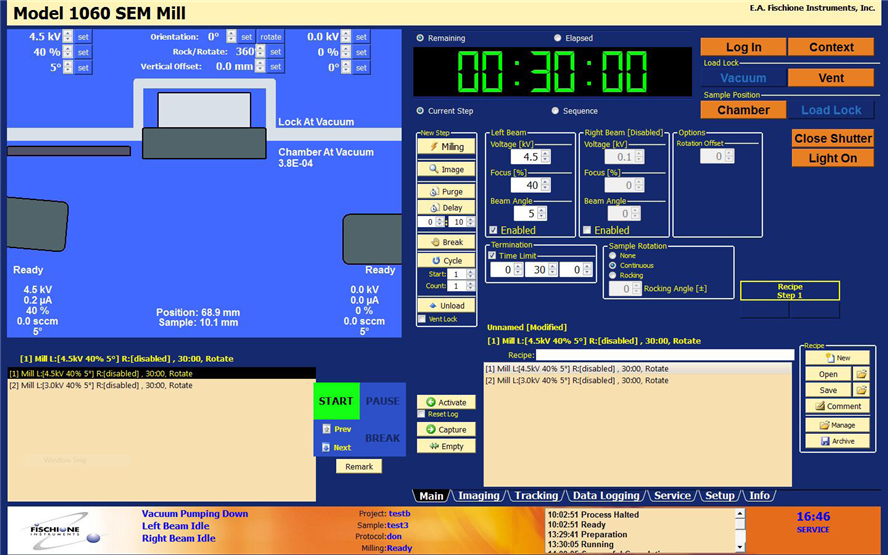This screenshot has width=888, height=555.
Task: Add a Cycle step
Action: [x=446, y=261]
